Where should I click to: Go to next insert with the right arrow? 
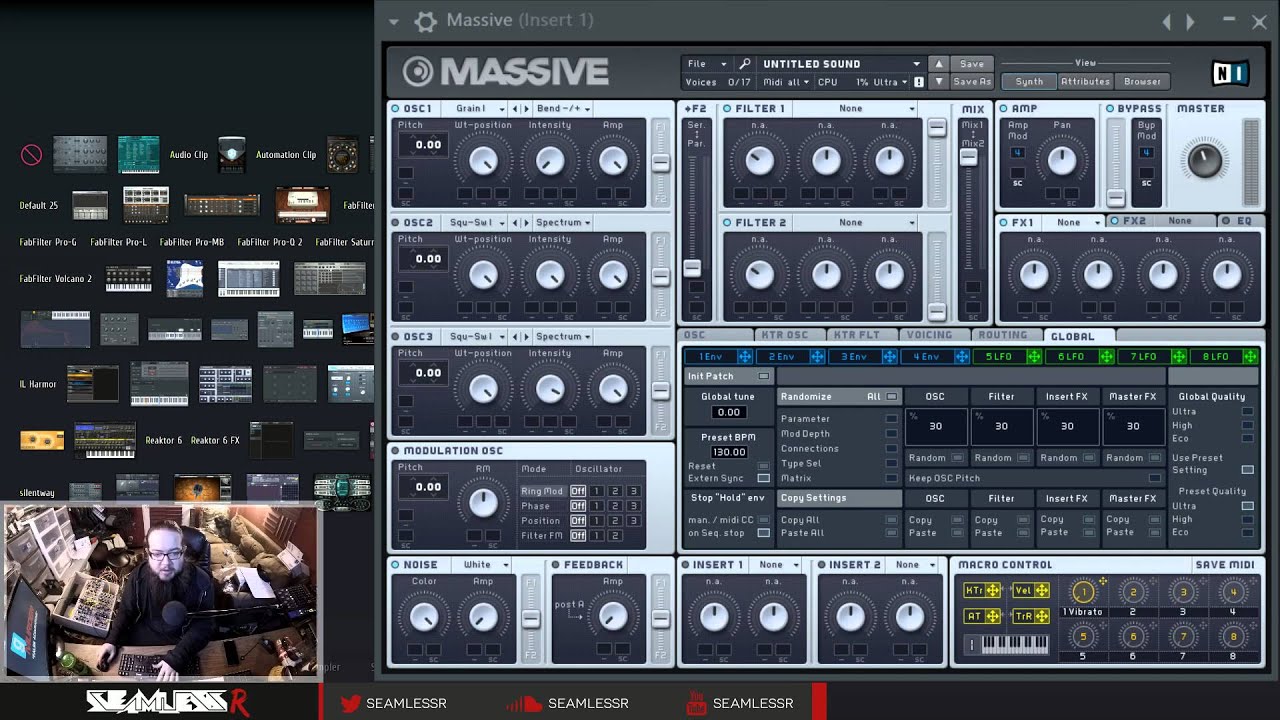(1190, 21)
